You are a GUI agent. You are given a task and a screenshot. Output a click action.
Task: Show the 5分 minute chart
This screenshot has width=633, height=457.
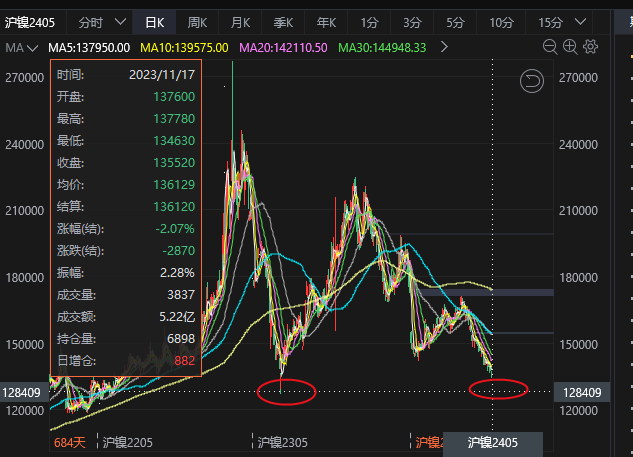(456, 21)
